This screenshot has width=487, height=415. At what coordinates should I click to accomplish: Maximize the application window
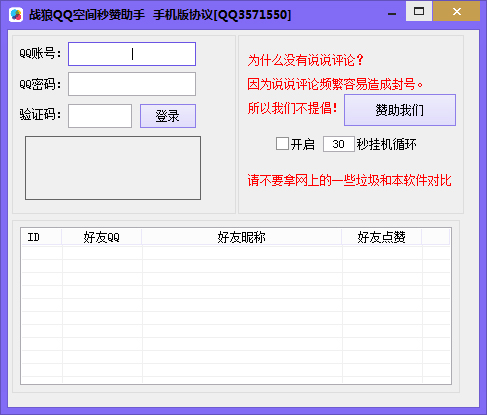(419, 11)
